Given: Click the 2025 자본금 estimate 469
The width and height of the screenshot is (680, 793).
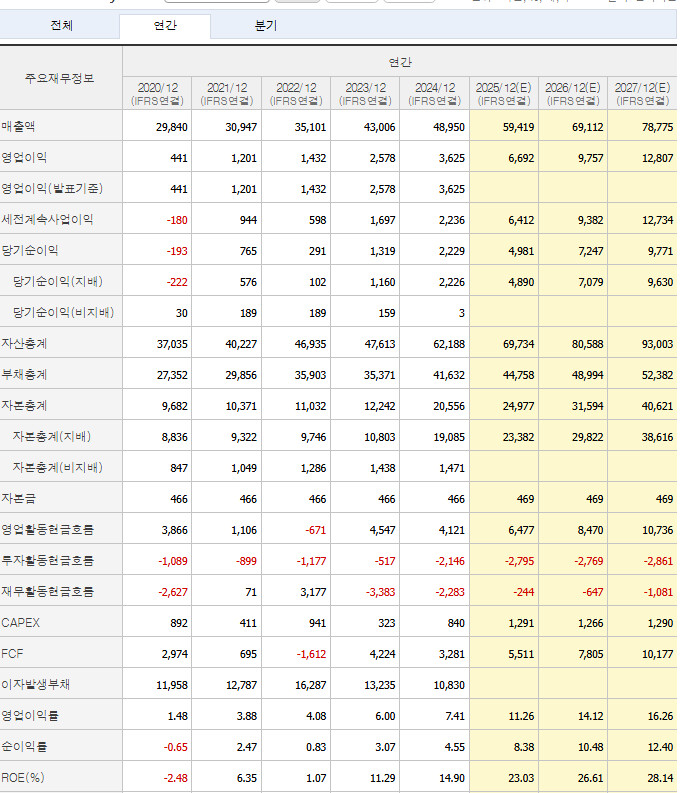Looking at the screenshot, I should tap(525, 499).
